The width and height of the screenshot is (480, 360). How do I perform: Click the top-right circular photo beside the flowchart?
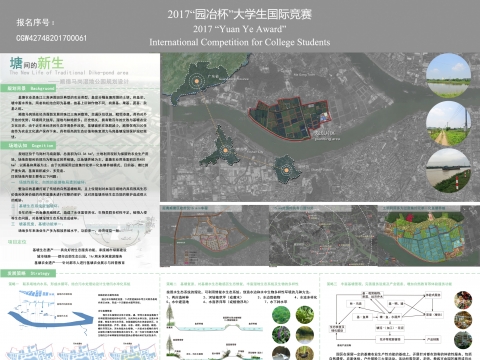[463, 300]
